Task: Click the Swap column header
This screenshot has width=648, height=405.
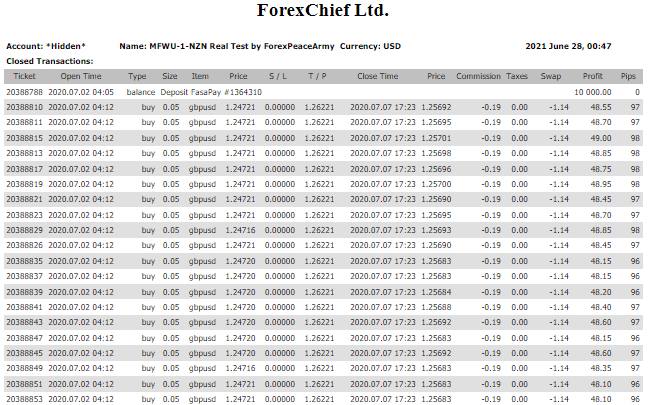Action: (x=551, y=76)
